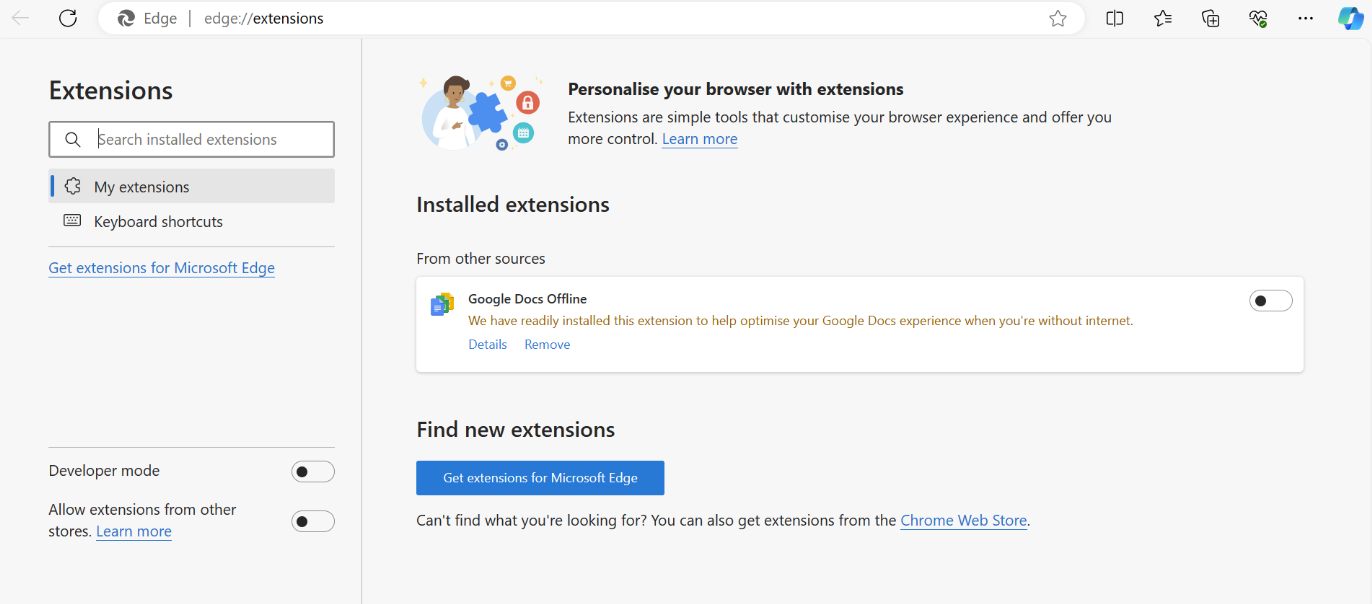
Task: Click the blue Get extensions for Microsoft Edge button
Action: (x=540, y=478)
